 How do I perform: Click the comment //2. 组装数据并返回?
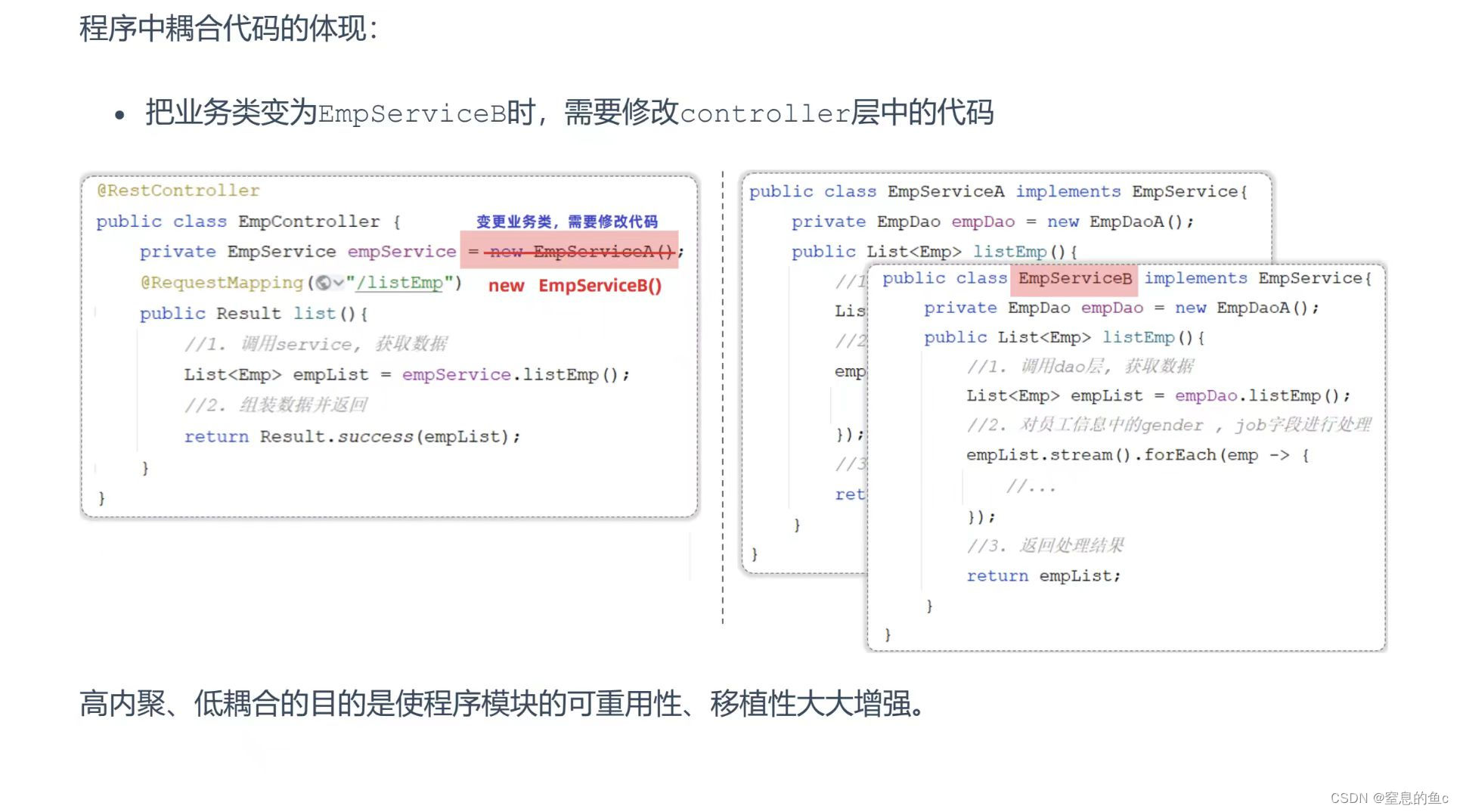pos(276,406)
